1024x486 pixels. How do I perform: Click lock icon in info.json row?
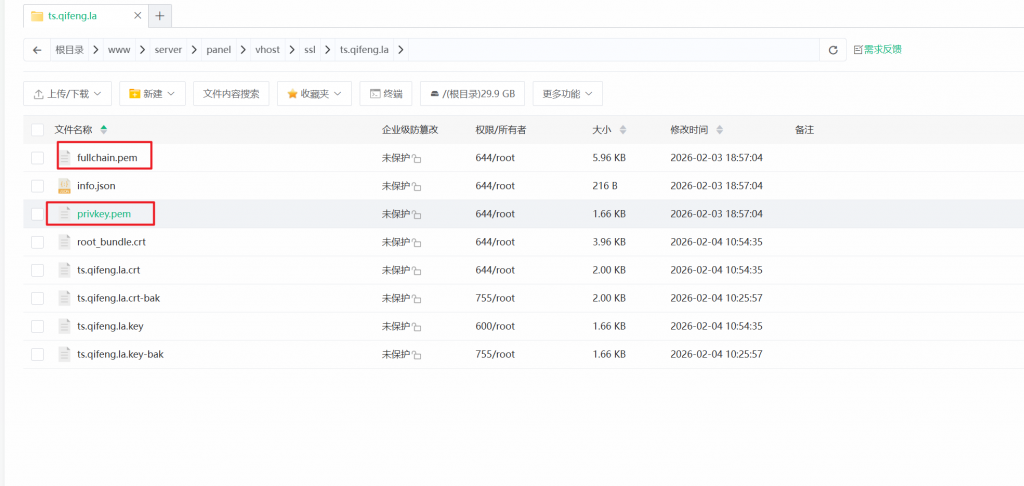coord(417,187)
